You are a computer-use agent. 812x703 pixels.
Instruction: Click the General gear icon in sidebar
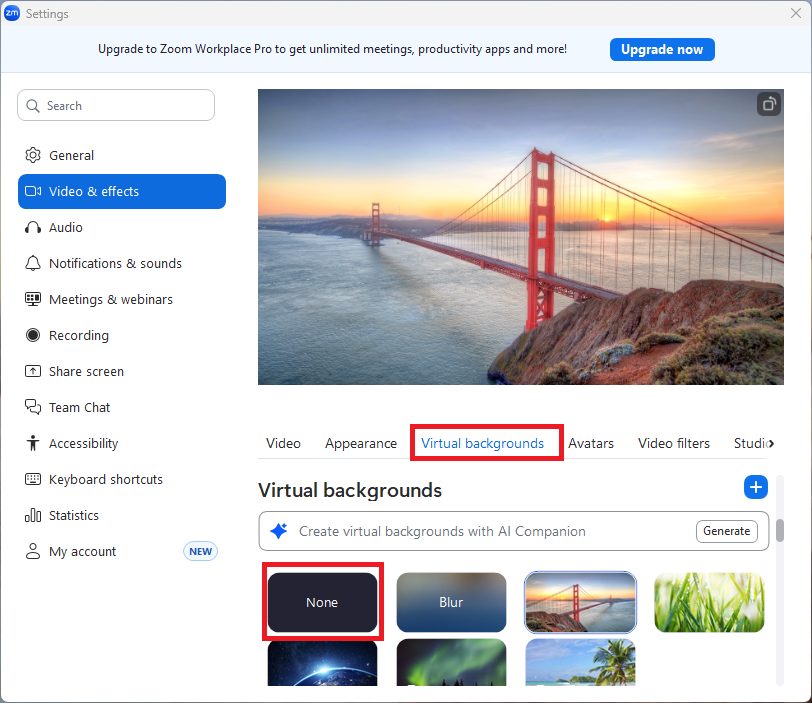[x=33, y=156]
